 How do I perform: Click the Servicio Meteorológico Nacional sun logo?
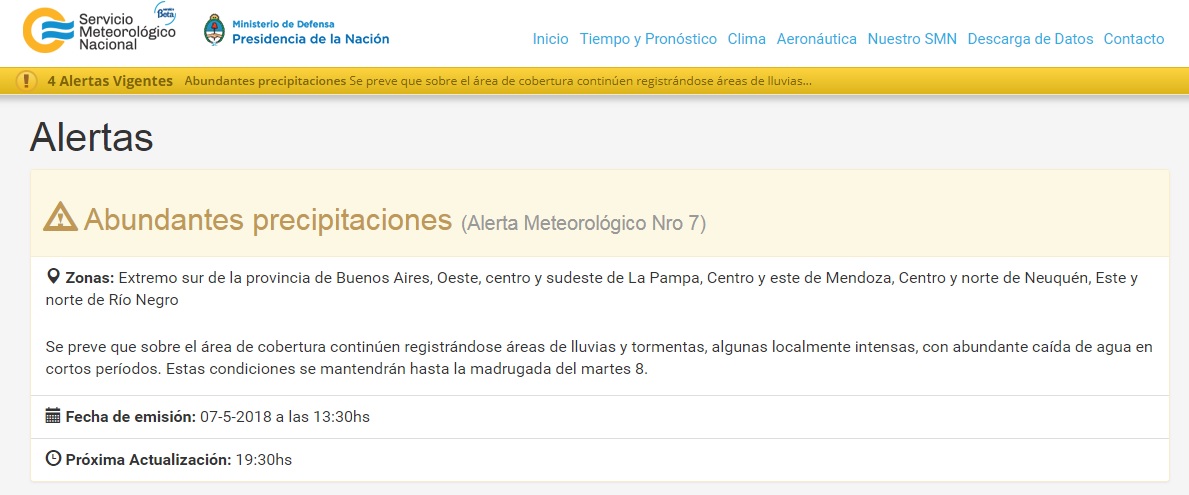point(48,29)
